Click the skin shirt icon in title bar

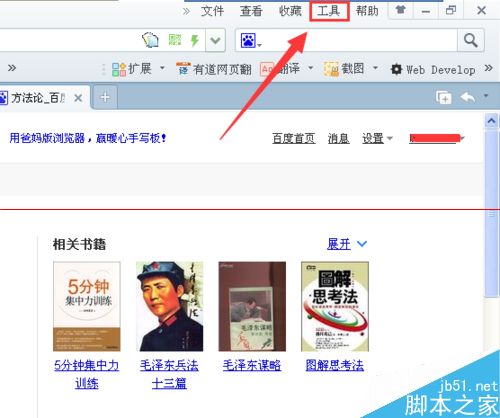(x=401, y=10)
